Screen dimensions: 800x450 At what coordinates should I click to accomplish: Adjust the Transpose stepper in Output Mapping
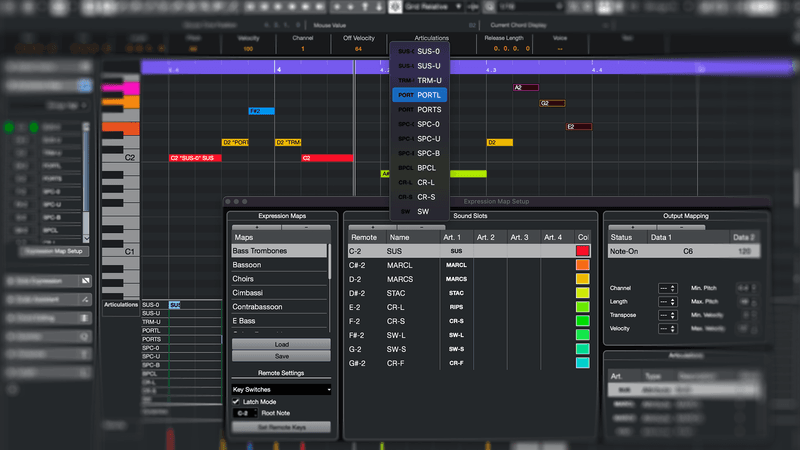click(x=667, y=315)
